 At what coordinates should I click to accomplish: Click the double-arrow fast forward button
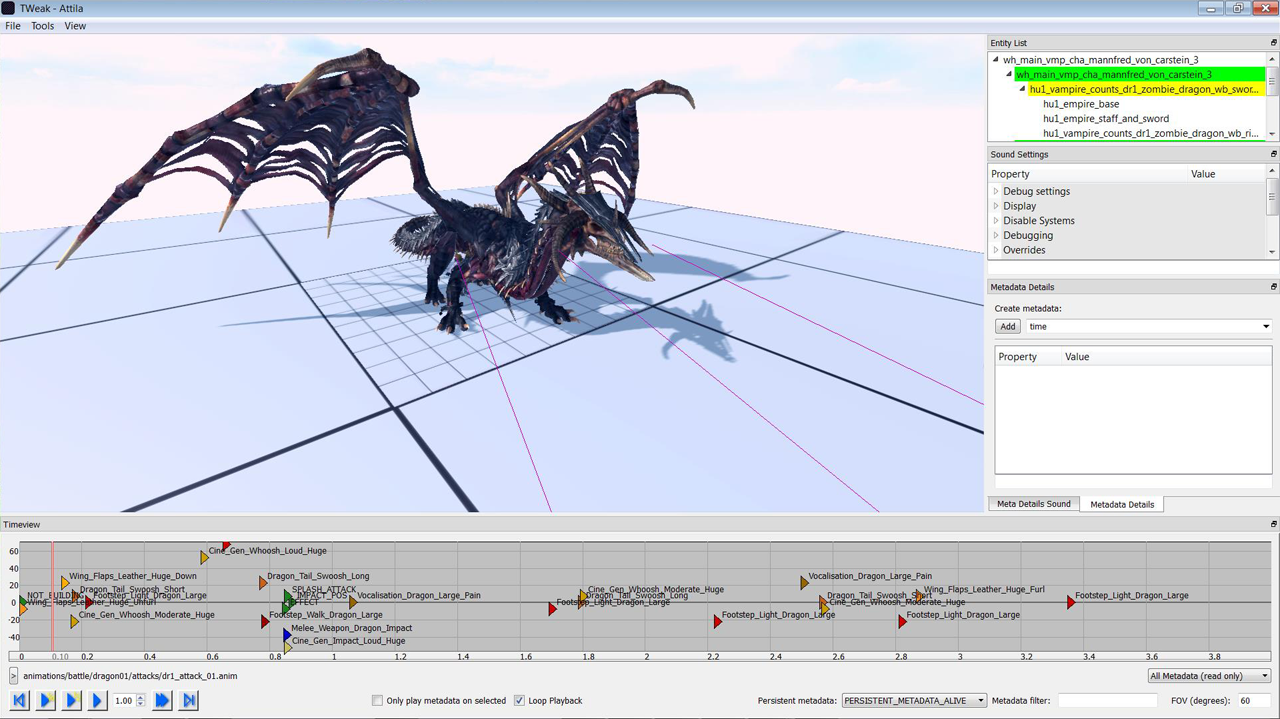[162, 701]
